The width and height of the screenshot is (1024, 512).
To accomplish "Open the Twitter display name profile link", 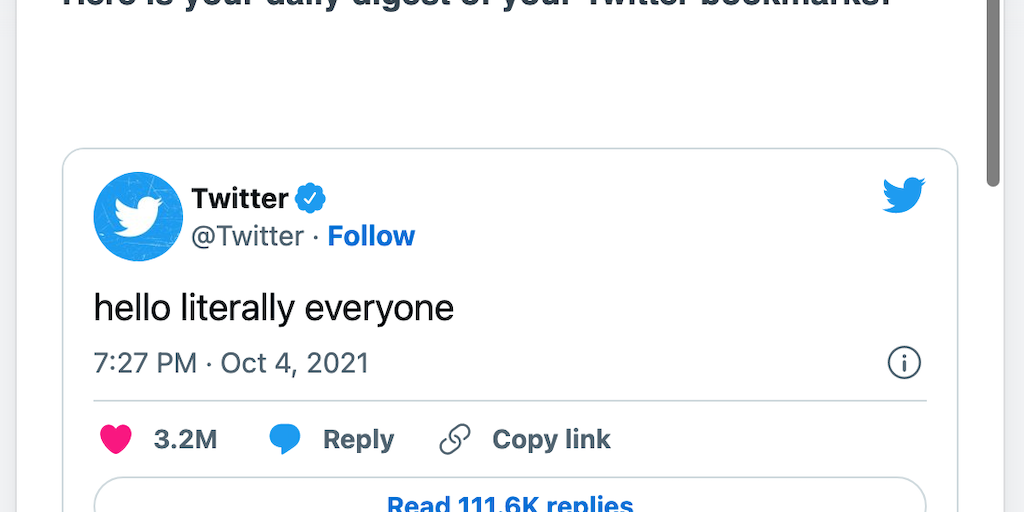I will click(x=240, y=198).
